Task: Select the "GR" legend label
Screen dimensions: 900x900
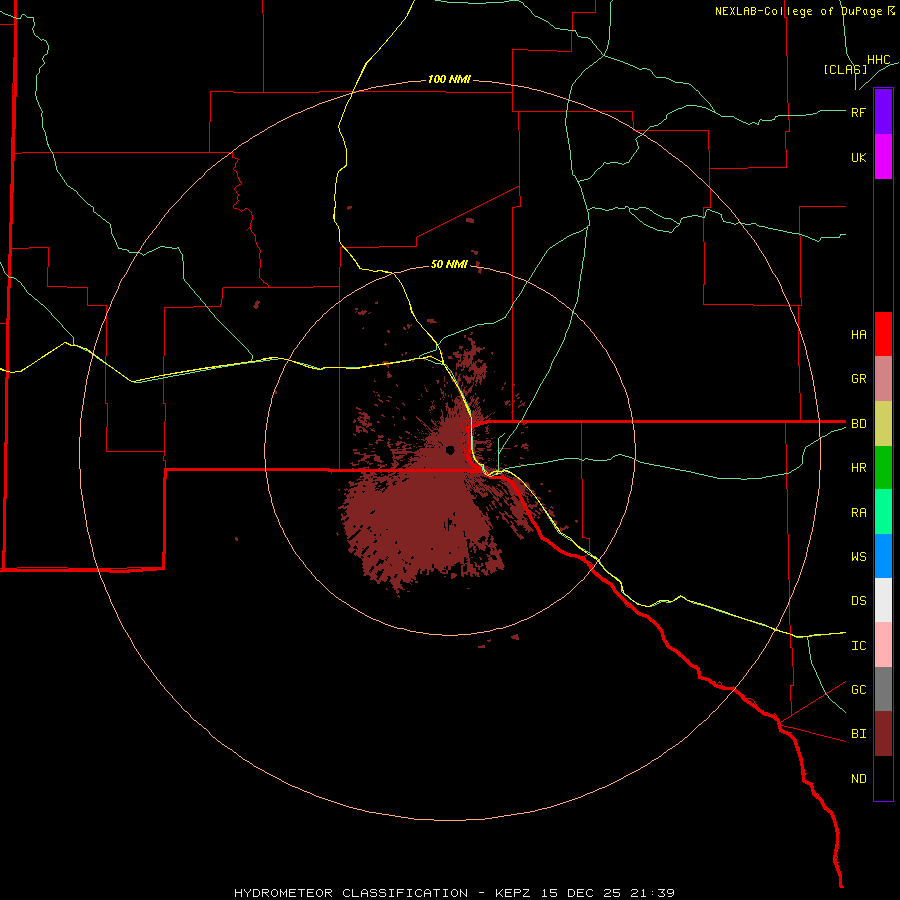Action: (x=858, y=379)
